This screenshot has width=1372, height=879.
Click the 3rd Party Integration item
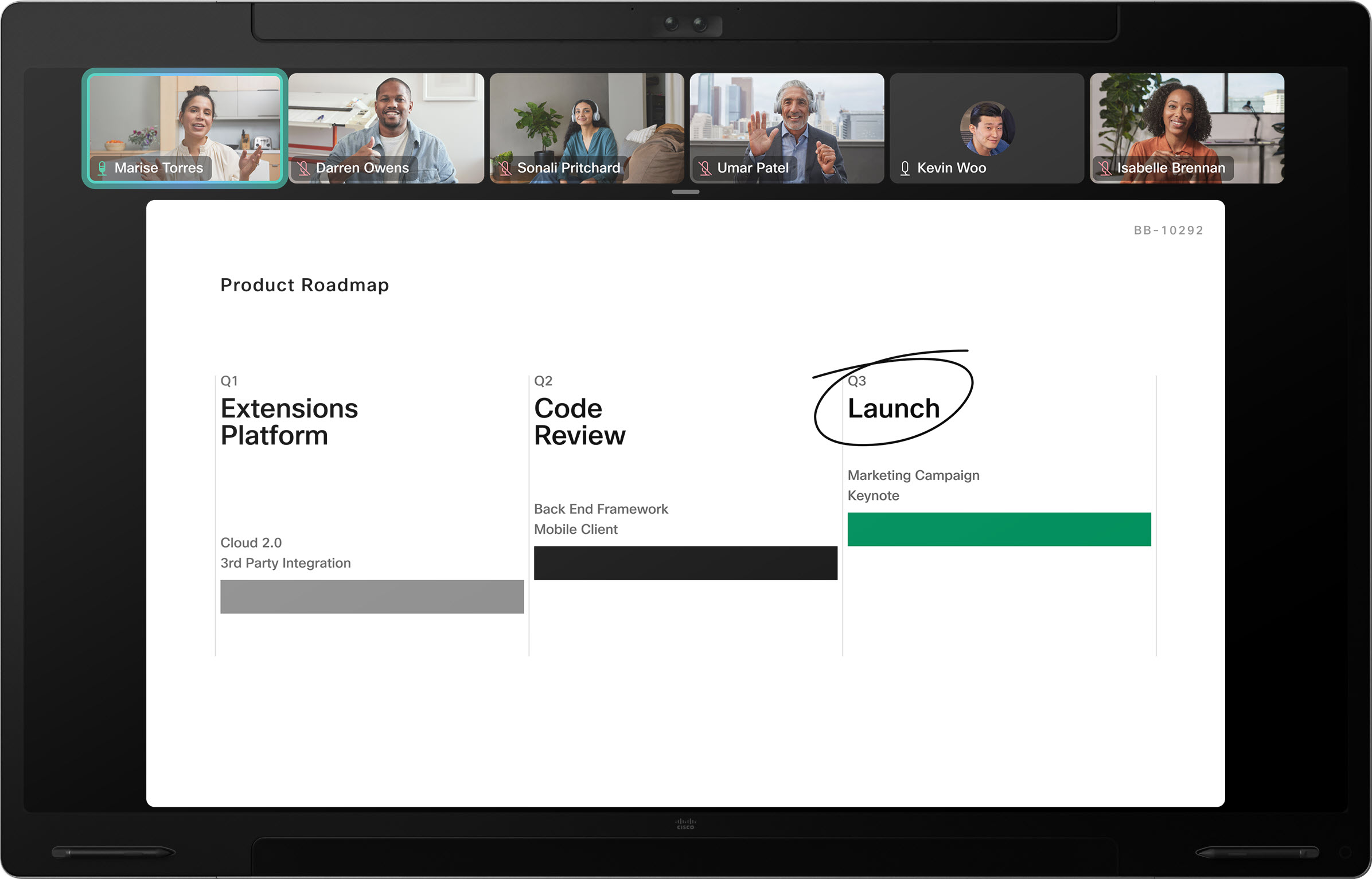point(286,563)
